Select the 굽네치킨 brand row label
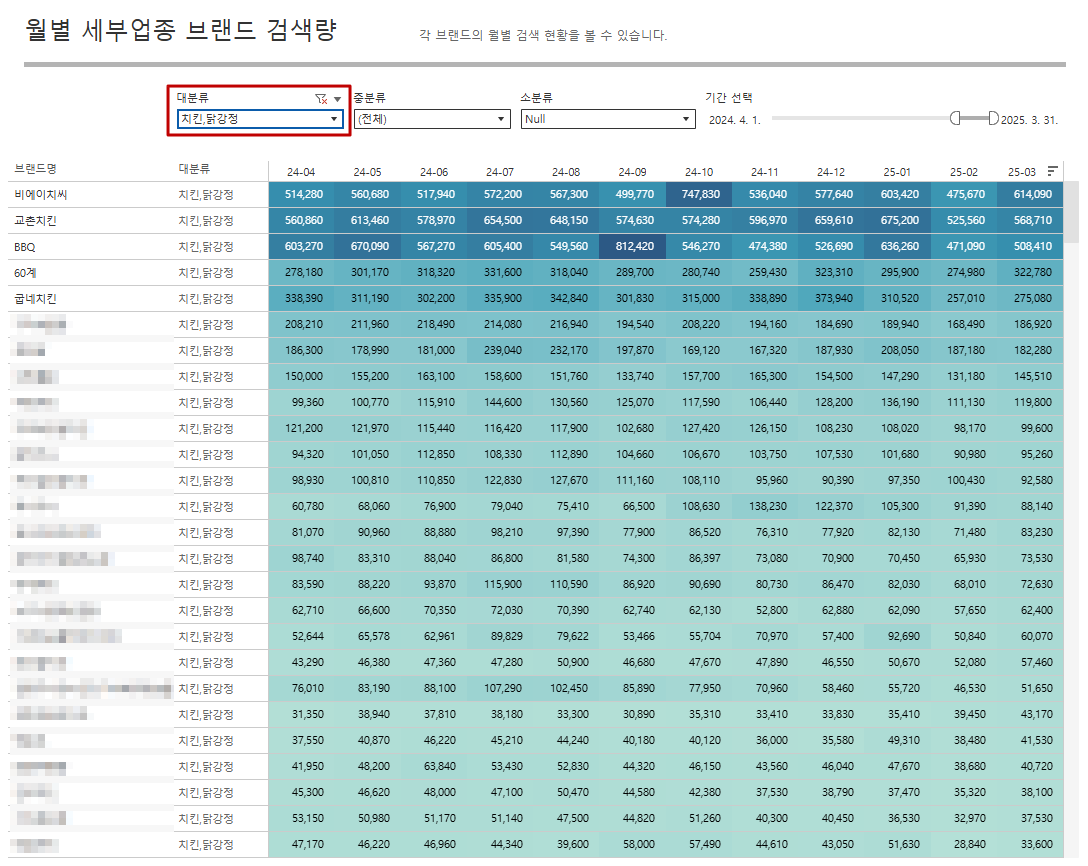 (35, 299)
